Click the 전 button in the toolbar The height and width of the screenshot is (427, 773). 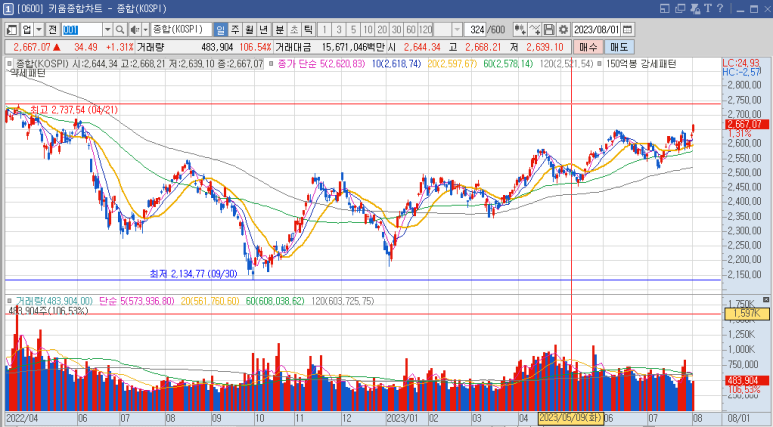(53, 30)
